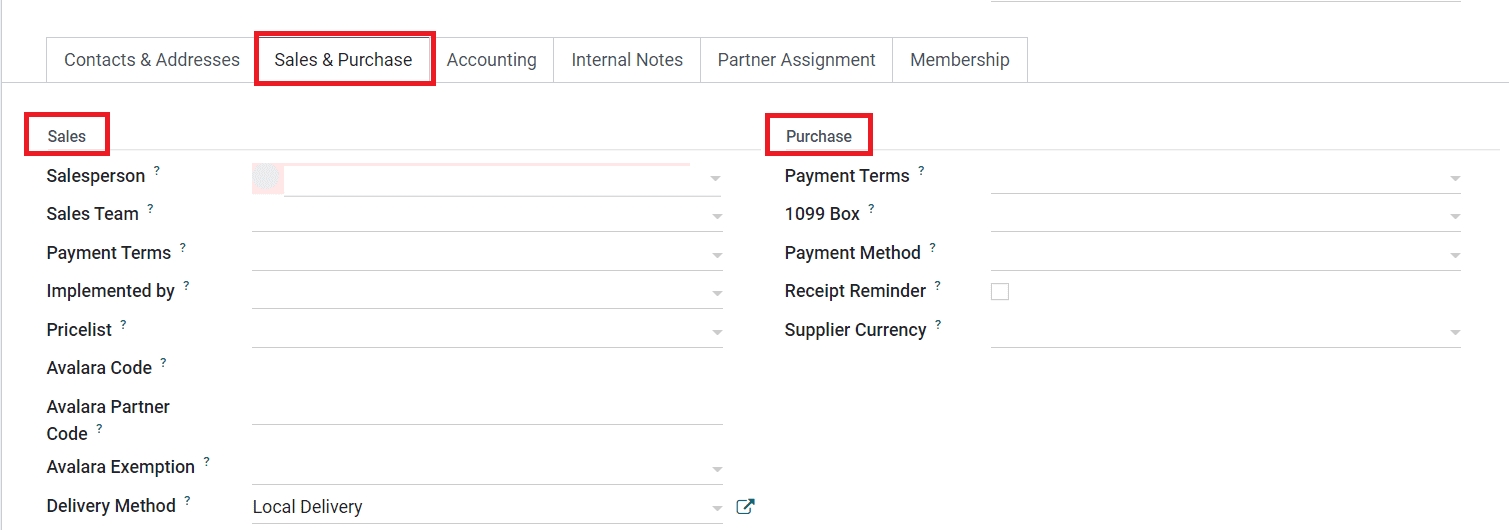Expand the Supplier Currency dropdown
Image resolution: width=1509 pixels, height=530 pixels.
point(1454,332)
